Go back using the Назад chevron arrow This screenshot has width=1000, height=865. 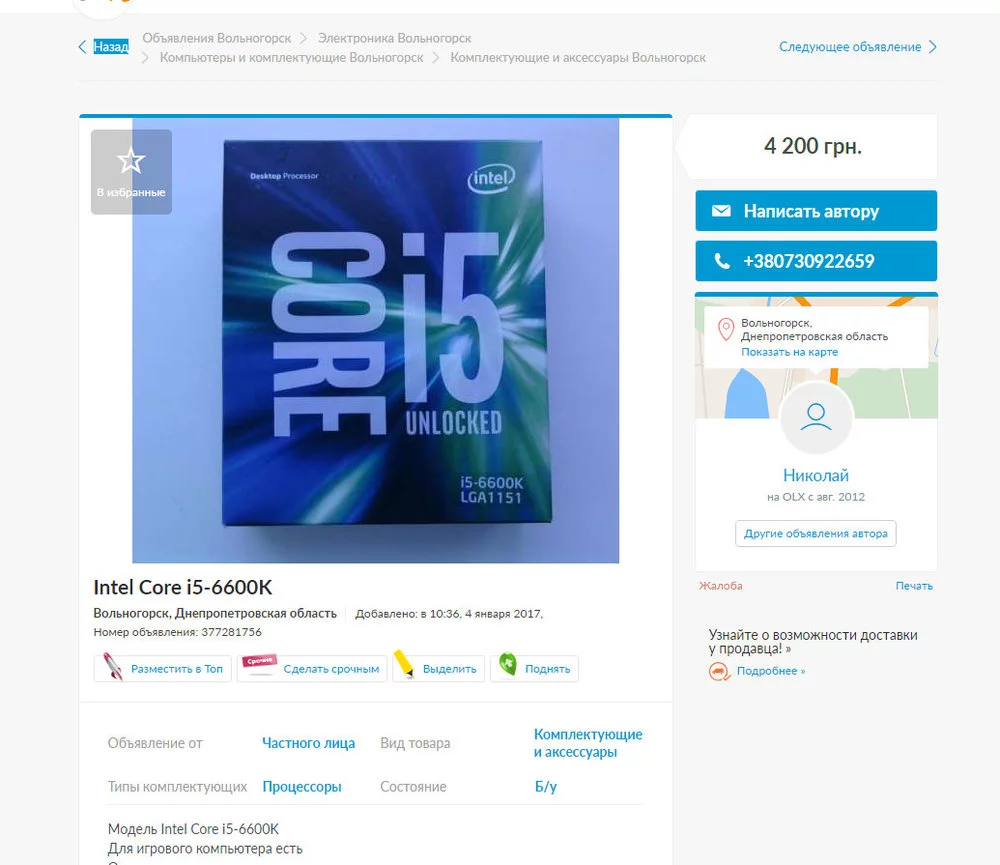[x=82, y=47]
